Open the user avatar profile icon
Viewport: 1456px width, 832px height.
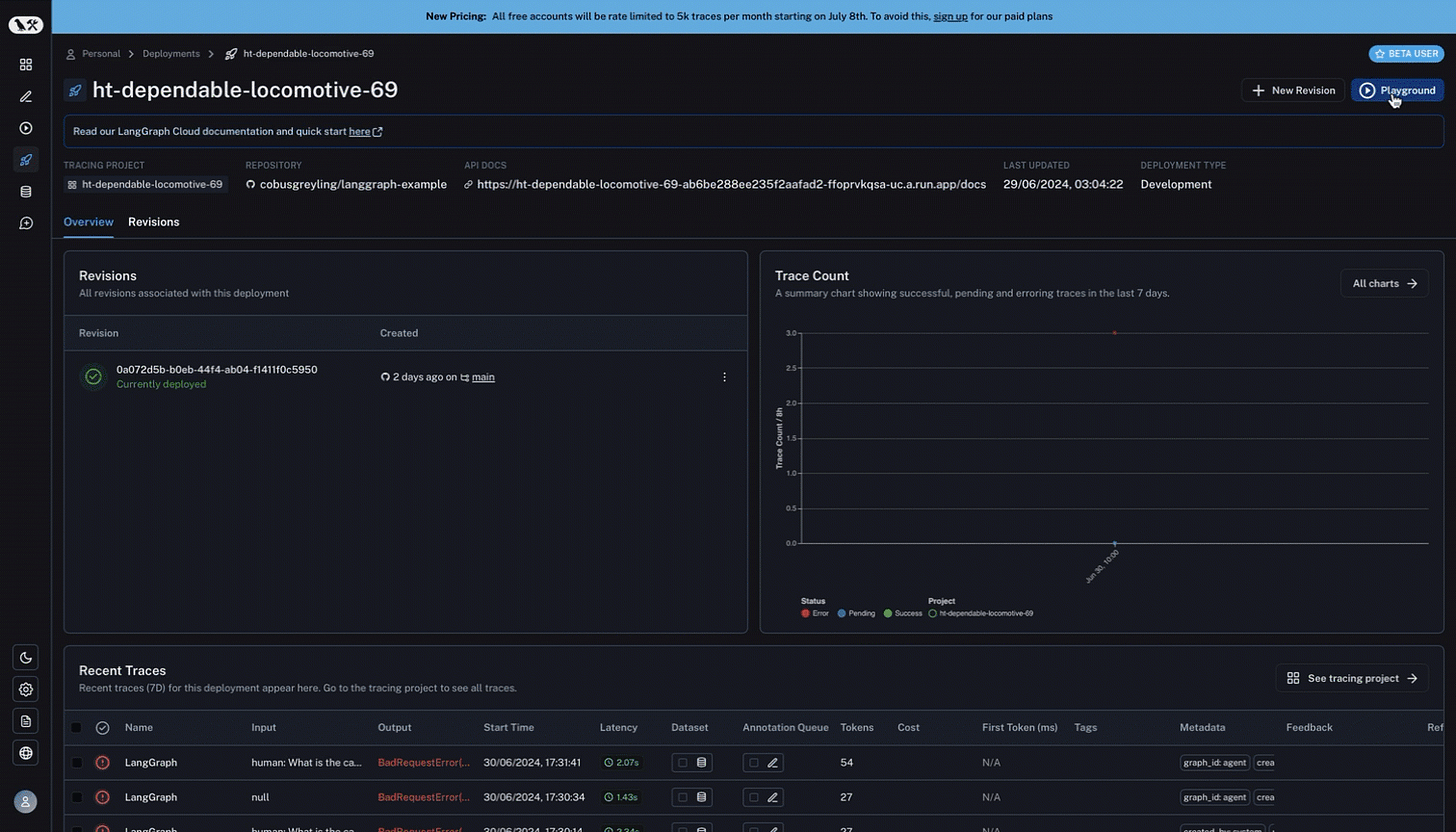(x=26, y=801)
